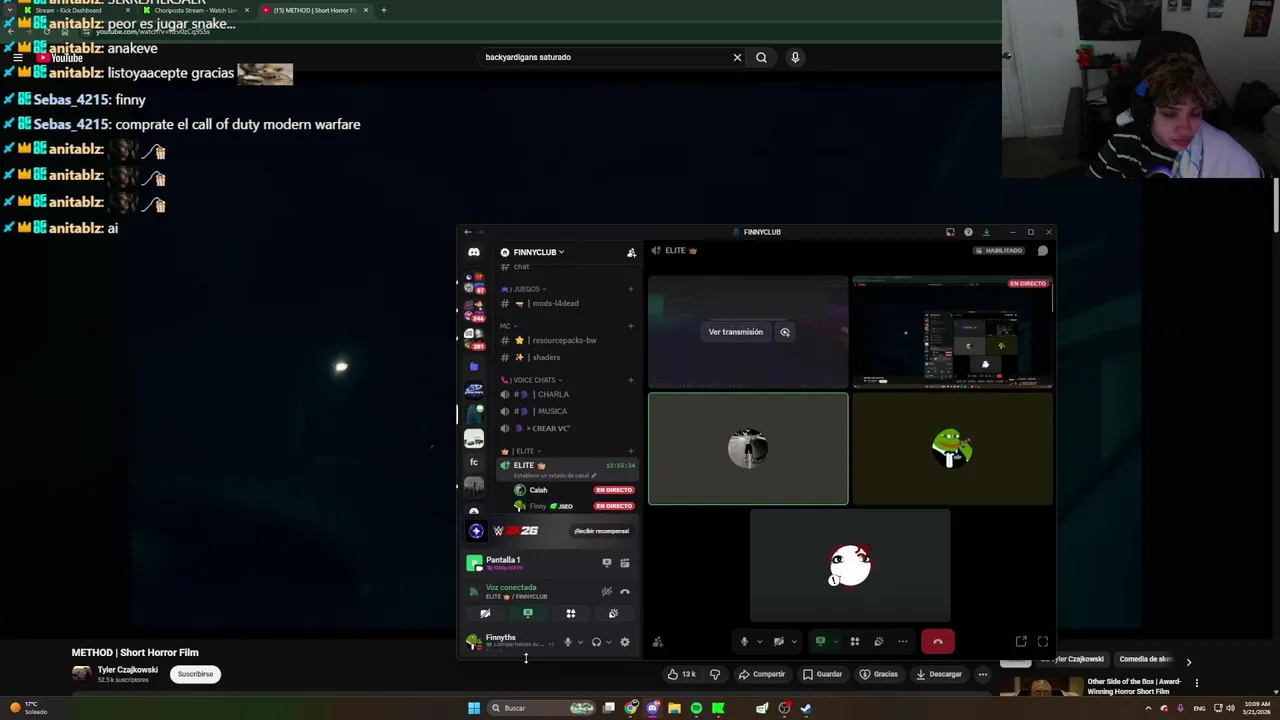
Task: Enter Discord call fullscreen mode
Action: 1042,641
